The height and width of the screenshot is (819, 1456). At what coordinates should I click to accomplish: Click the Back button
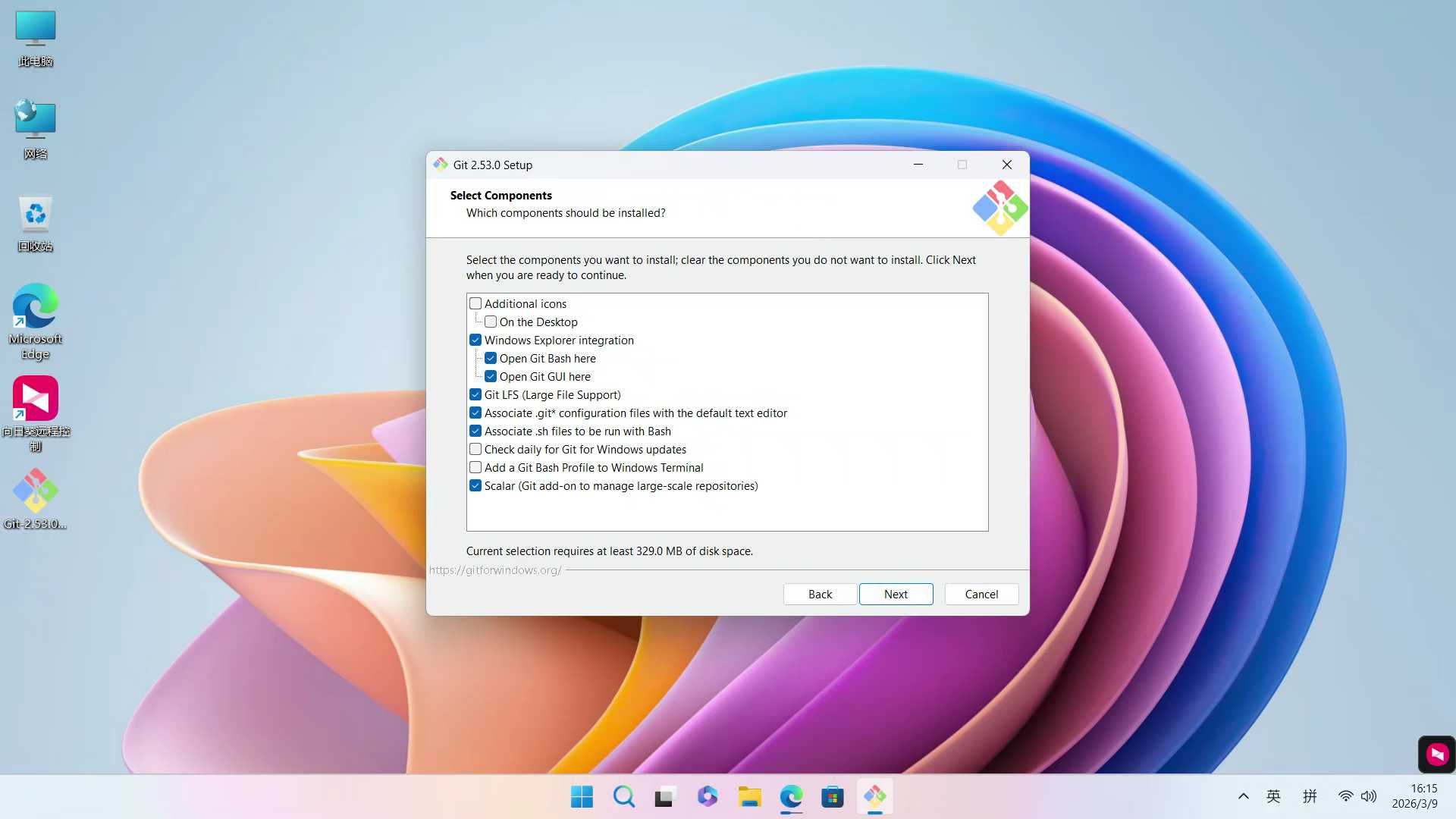(820, 594)
